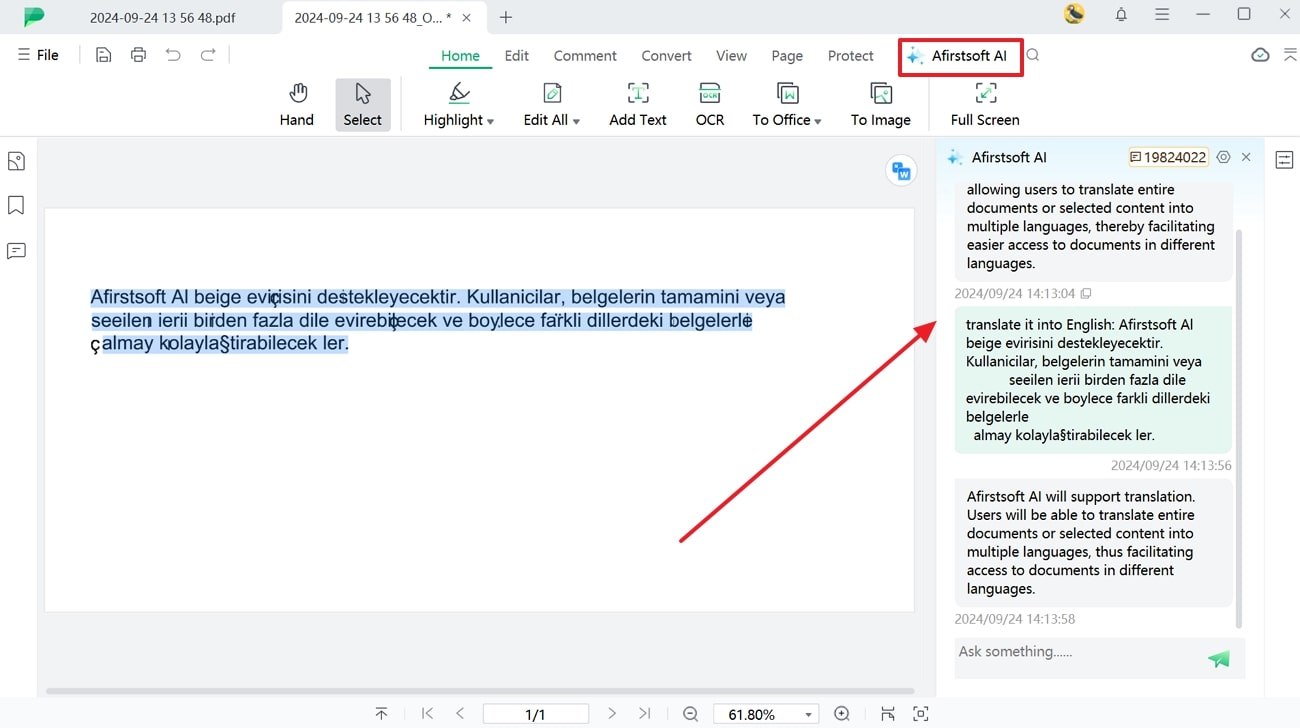Select the Hand tool
1300x728 pixels.
(x=297, y=105)
